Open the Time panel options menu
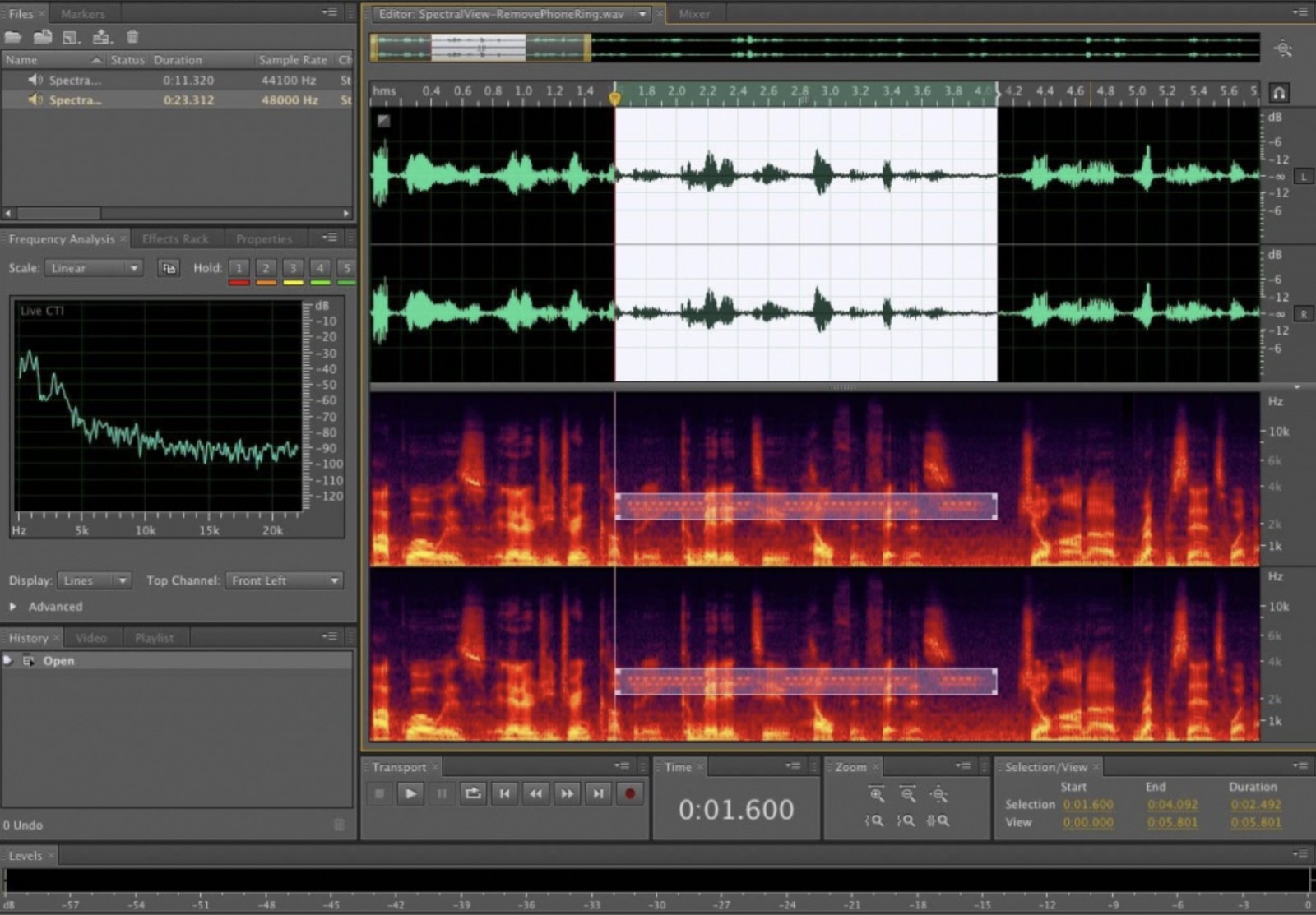 pyautogui.click(x=793, y=766)
